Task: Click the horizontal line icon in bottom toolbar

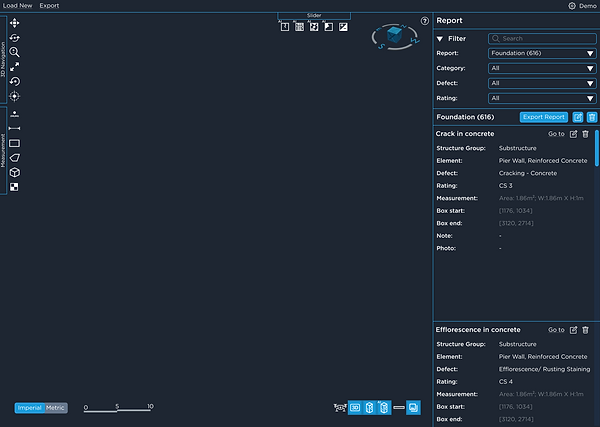Action: (399, 407)
